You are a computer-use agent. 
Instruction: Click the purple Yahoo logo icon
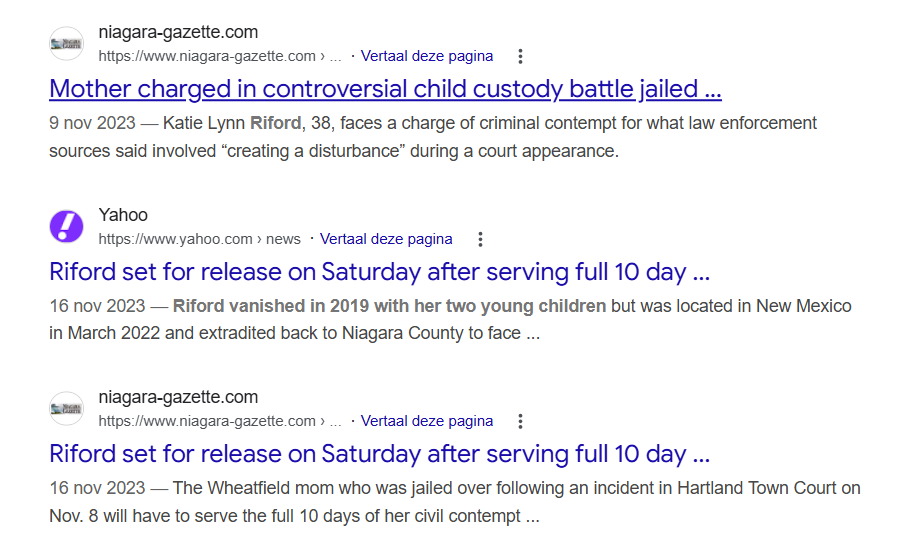pos(67,227)
